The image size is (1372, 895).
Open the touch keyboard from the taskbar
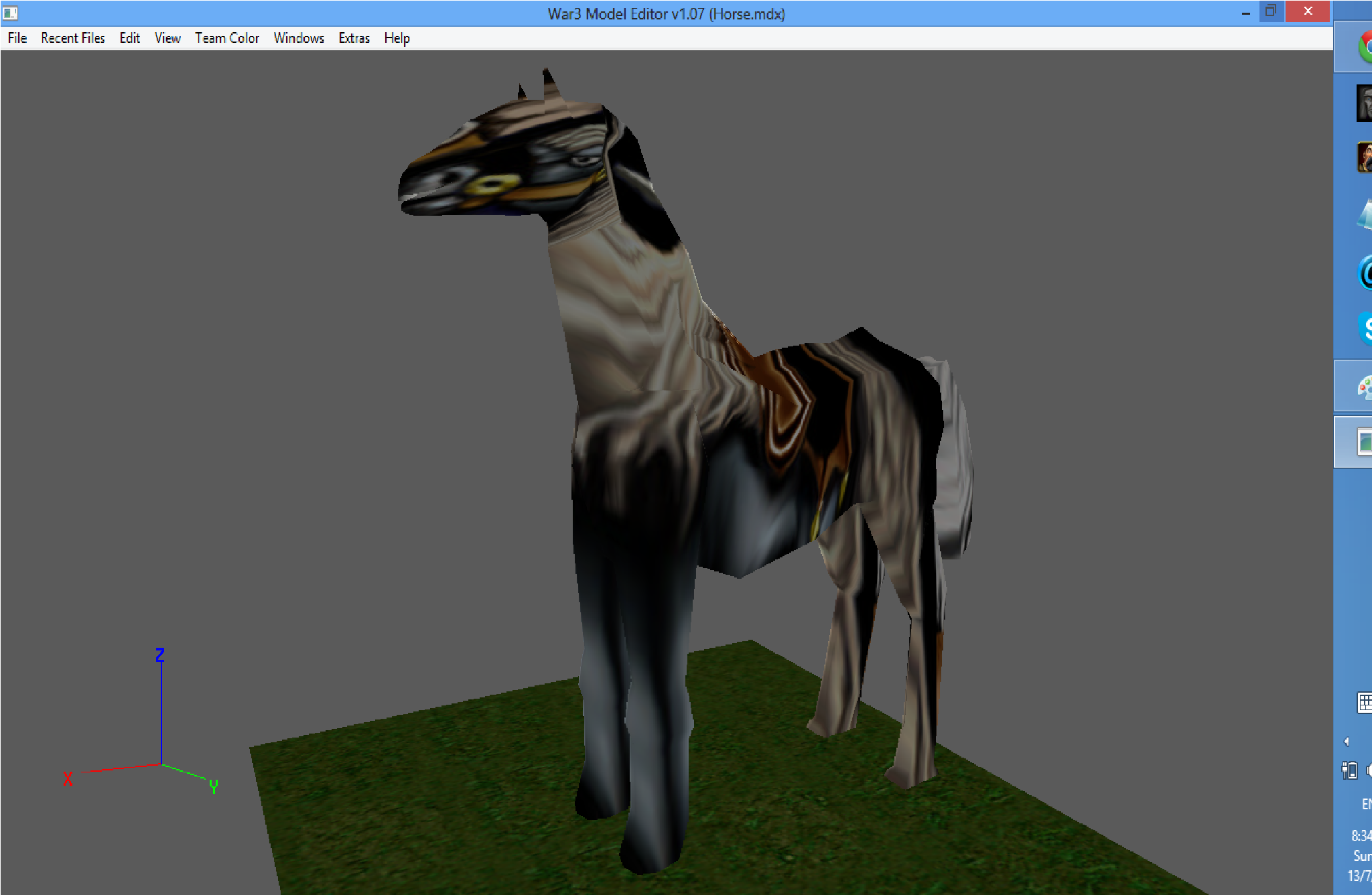(x=1364, y=703)
